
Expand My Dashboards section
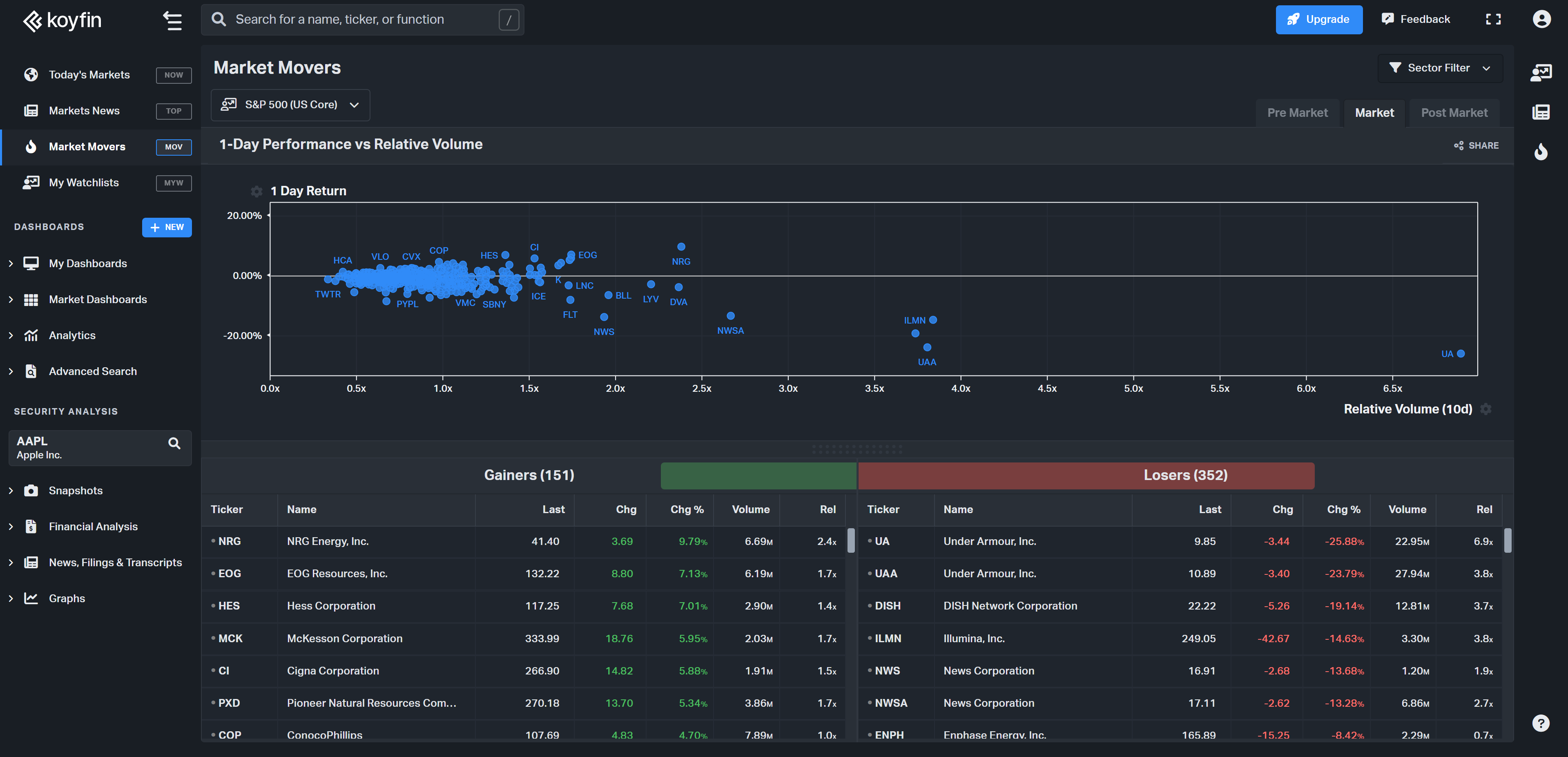(11, 263)
